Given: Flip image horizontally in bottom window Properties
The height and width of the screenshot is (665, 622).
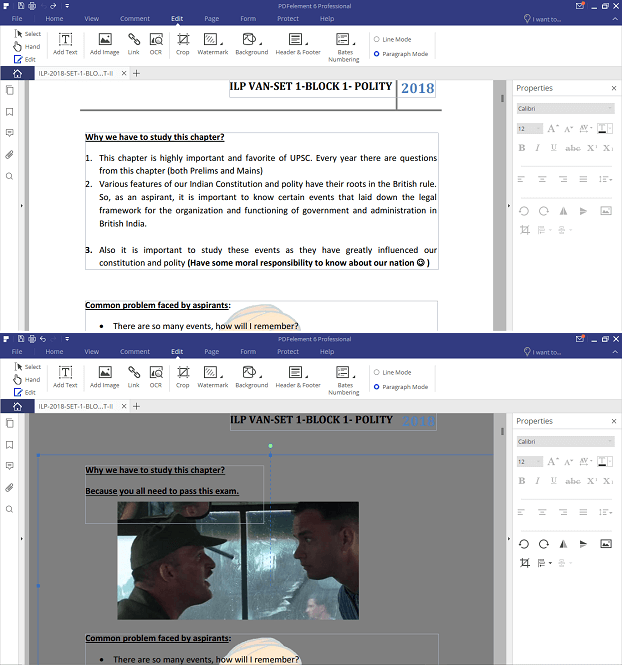Looking at the screenshot, I should point(563,544).
